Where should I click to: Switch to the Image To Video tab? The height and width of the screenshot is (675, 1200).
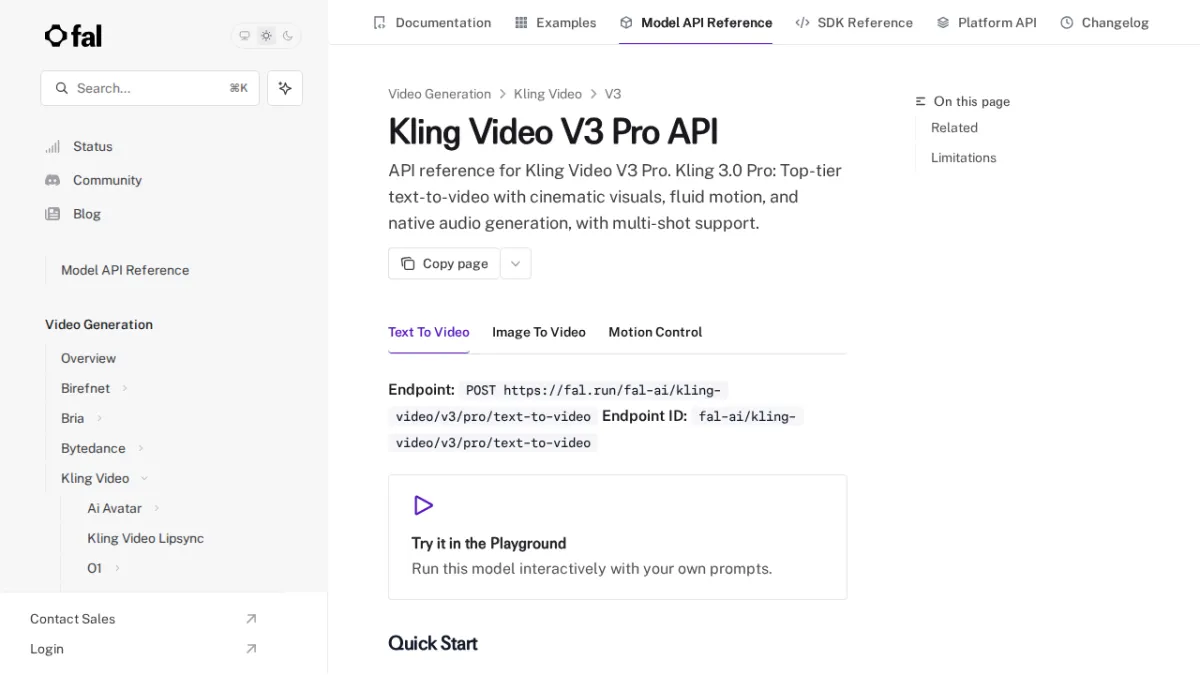click(x=539, y=332)
